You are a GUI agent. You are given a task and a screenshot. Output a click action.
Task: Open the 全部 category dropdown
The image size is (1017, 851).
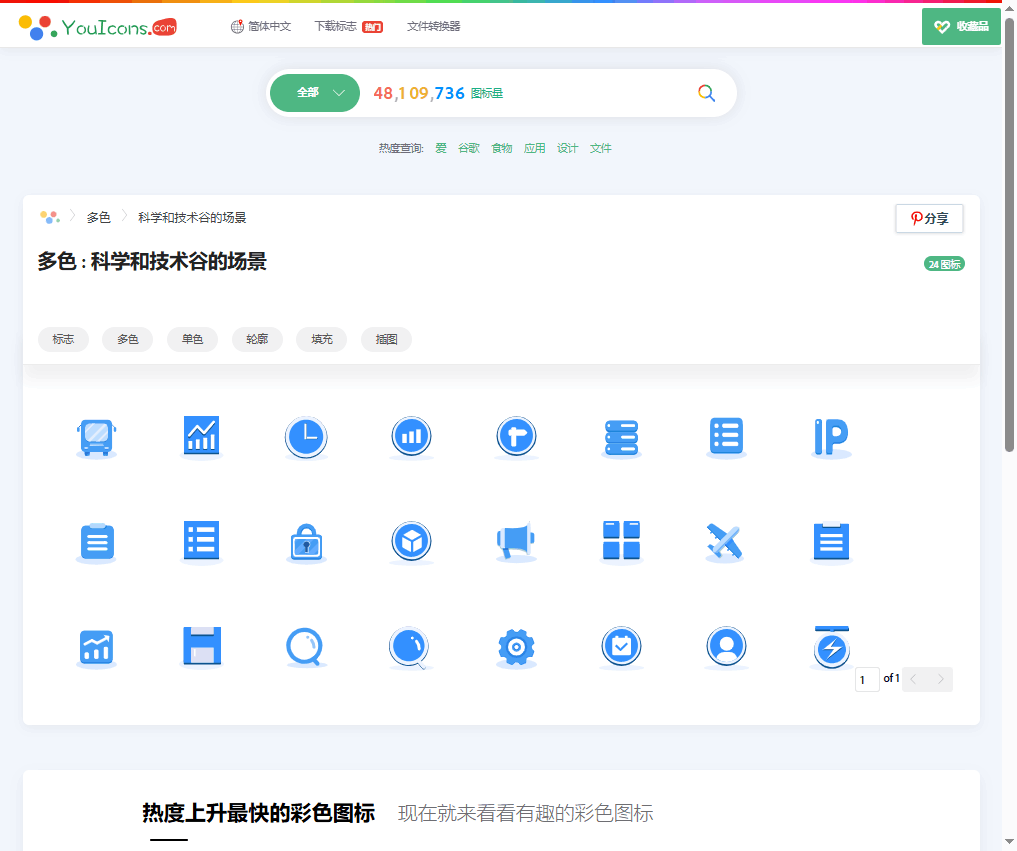314,92
